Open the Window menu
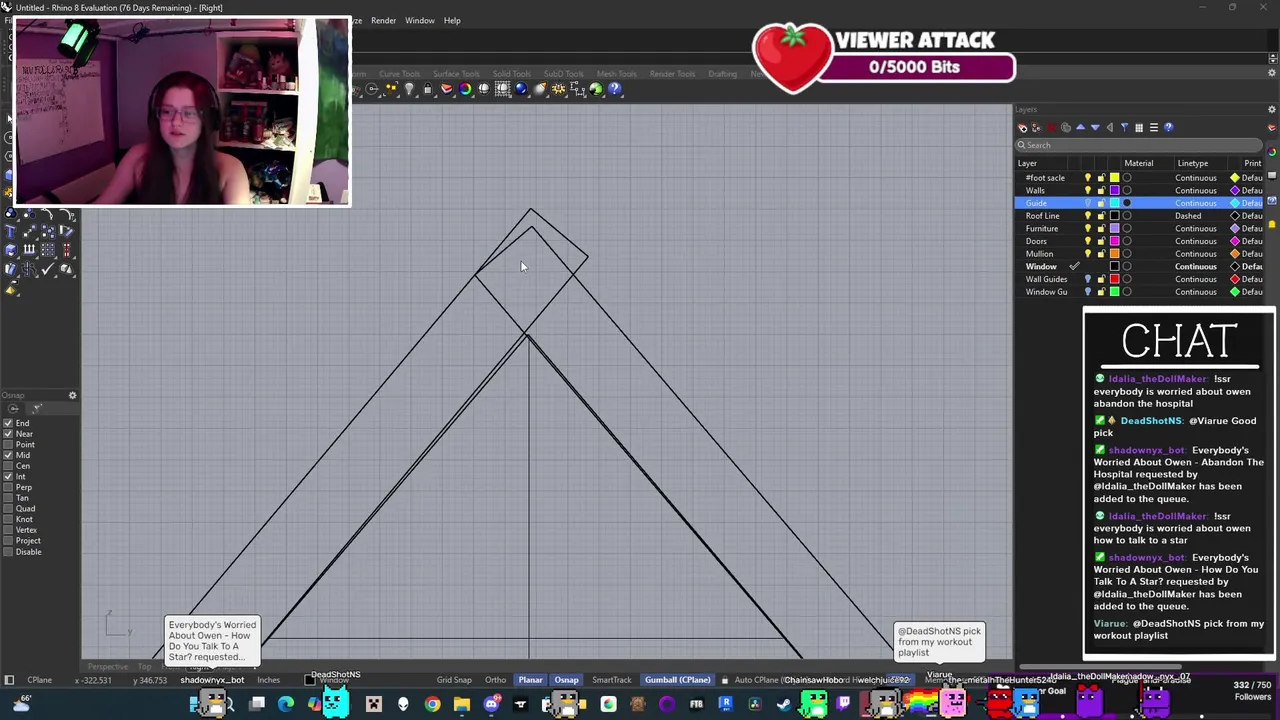The height and width of the screenshot is (720, 1280). [419, 20]
